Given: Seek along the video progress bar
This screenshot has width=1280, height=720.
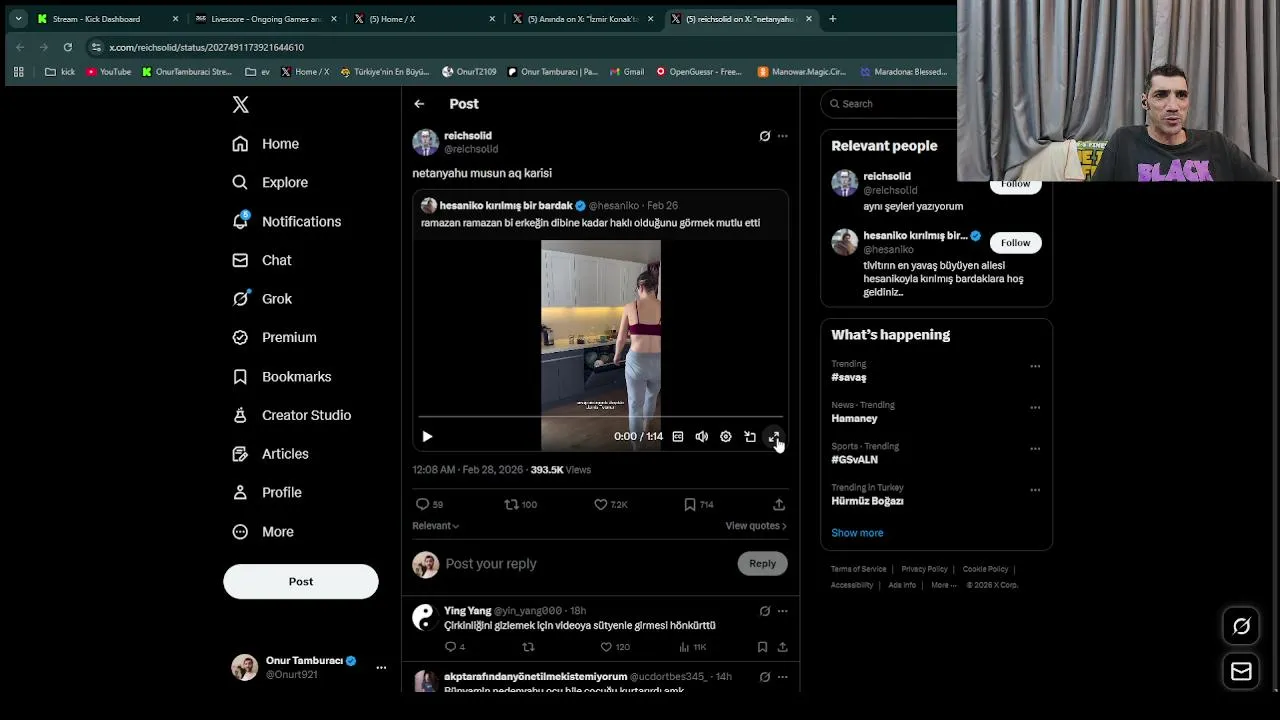Looking at the screenshot, I should click(600, 417).
